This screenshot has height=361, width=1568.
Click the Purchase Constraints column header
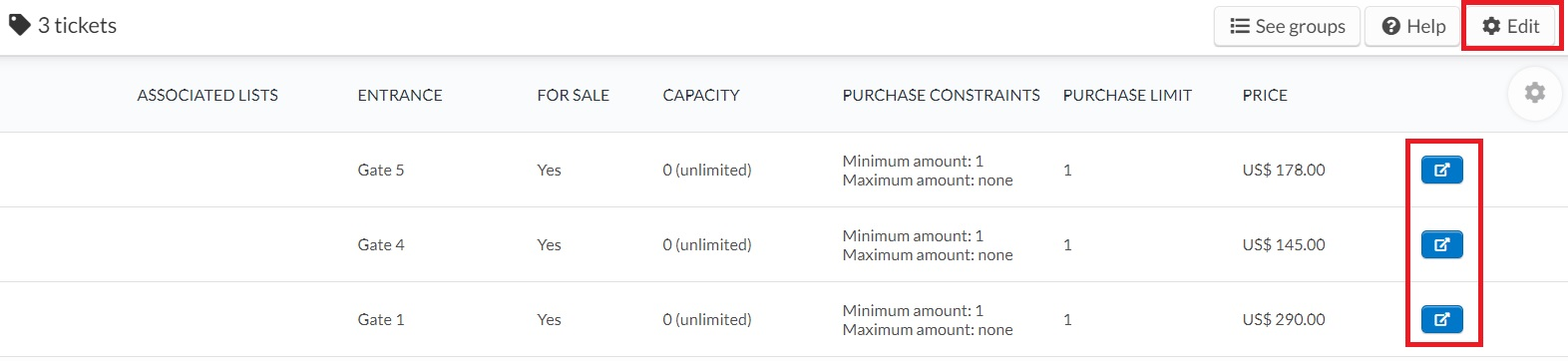pyautogui.click(x=941, y=95)
